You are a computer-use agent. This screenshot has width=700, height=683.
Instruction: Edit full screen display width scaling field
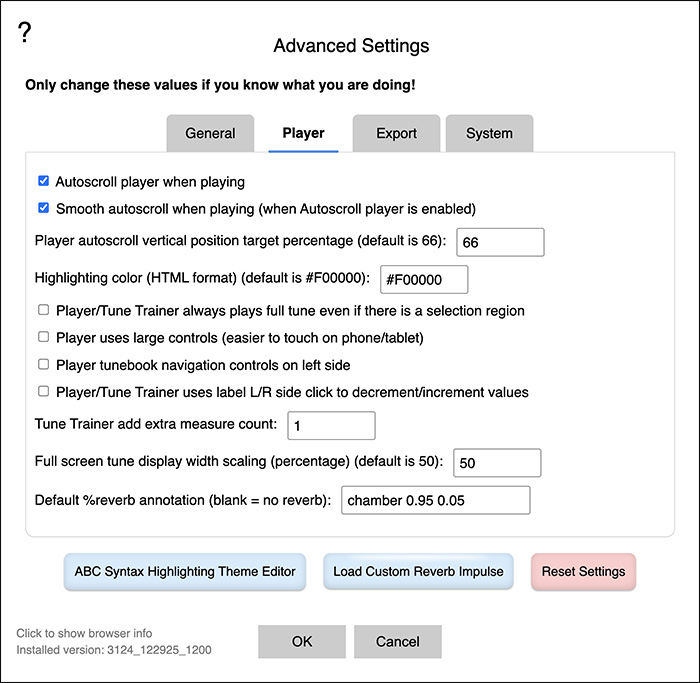pos(497,463)
